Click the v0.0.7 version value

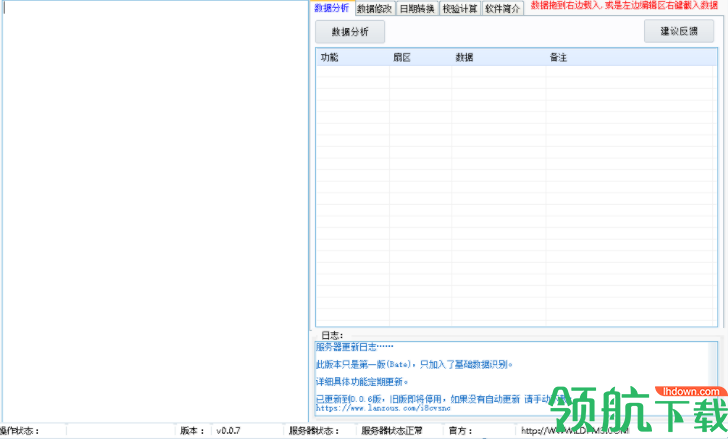coord(228,431)
